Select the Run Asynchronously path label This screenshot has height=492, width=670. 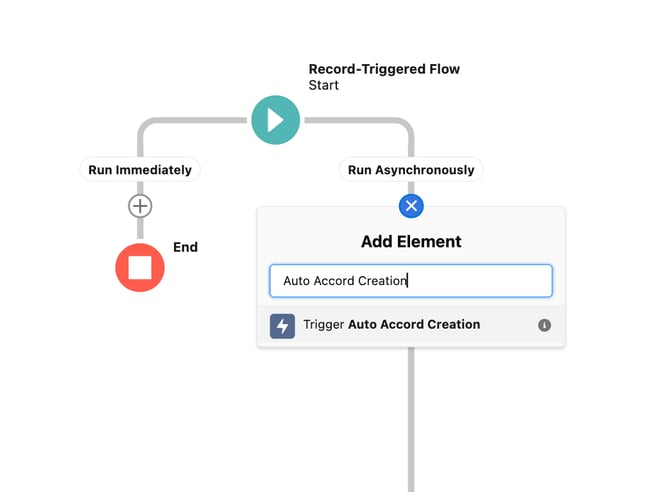[x=411, y=170]
